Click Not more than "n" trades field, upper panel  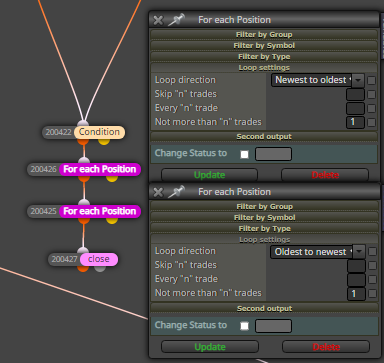355,122
